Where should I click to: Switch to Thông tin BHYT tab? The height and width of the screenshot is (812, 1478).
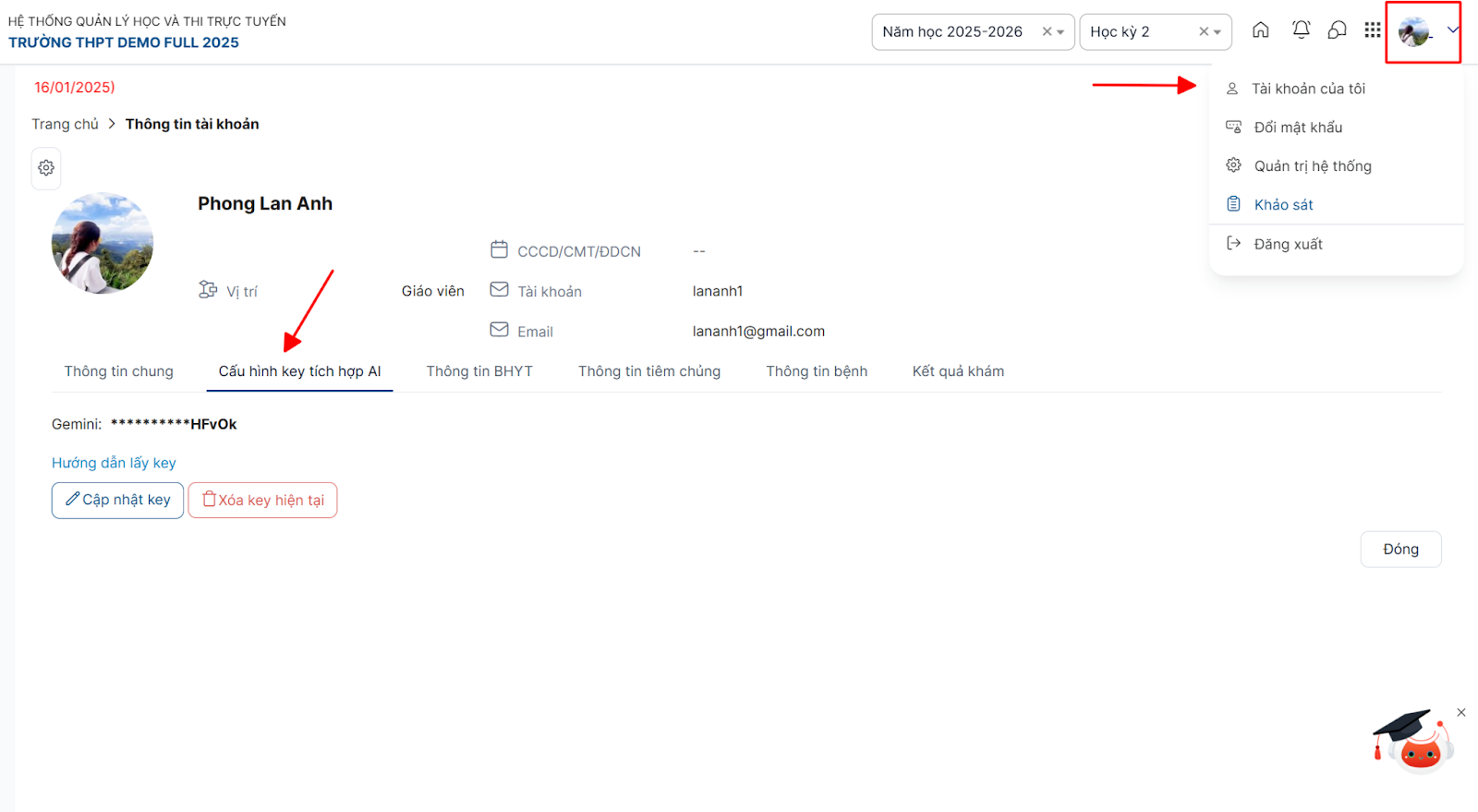pos(479,371)
